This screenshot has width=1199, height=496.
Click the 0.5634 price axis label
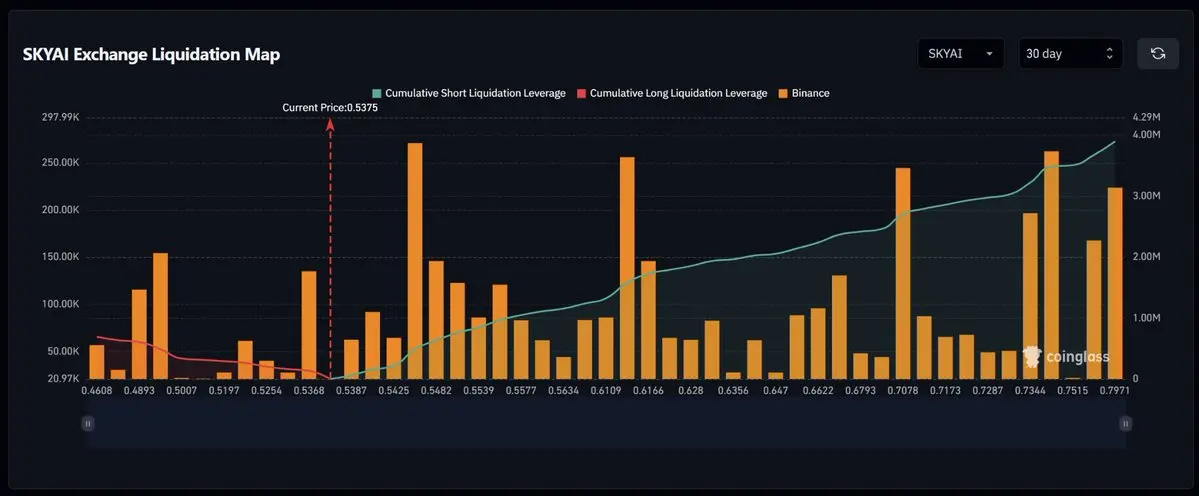point(564,391)
